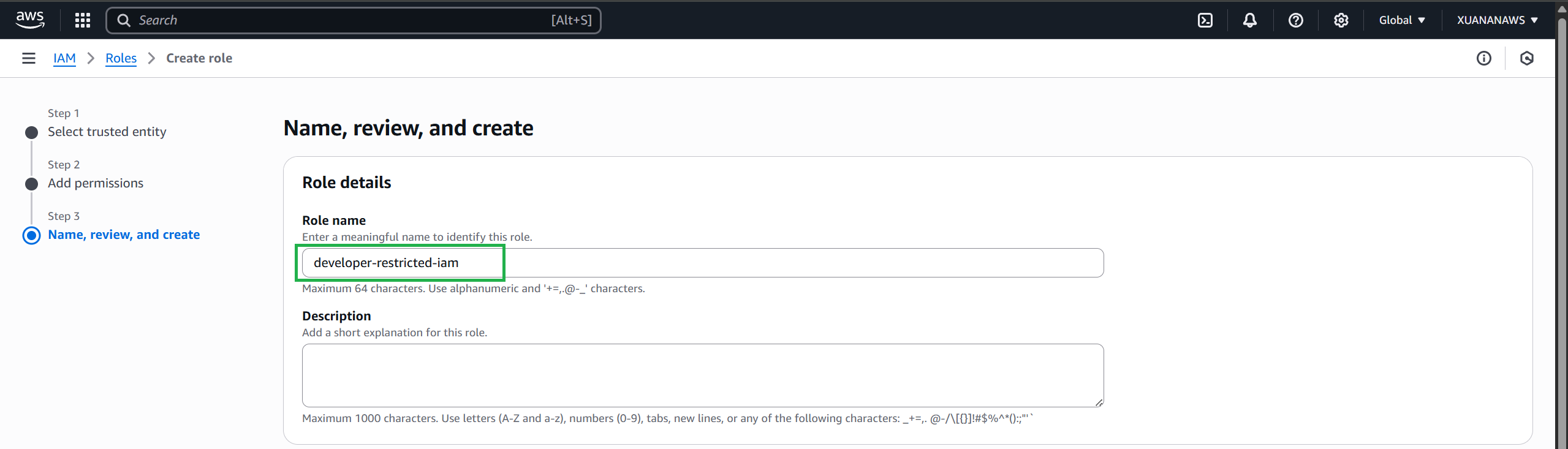Click the hexagon icon below account menu
The image size is (1568, 449).
(1526, 58)
